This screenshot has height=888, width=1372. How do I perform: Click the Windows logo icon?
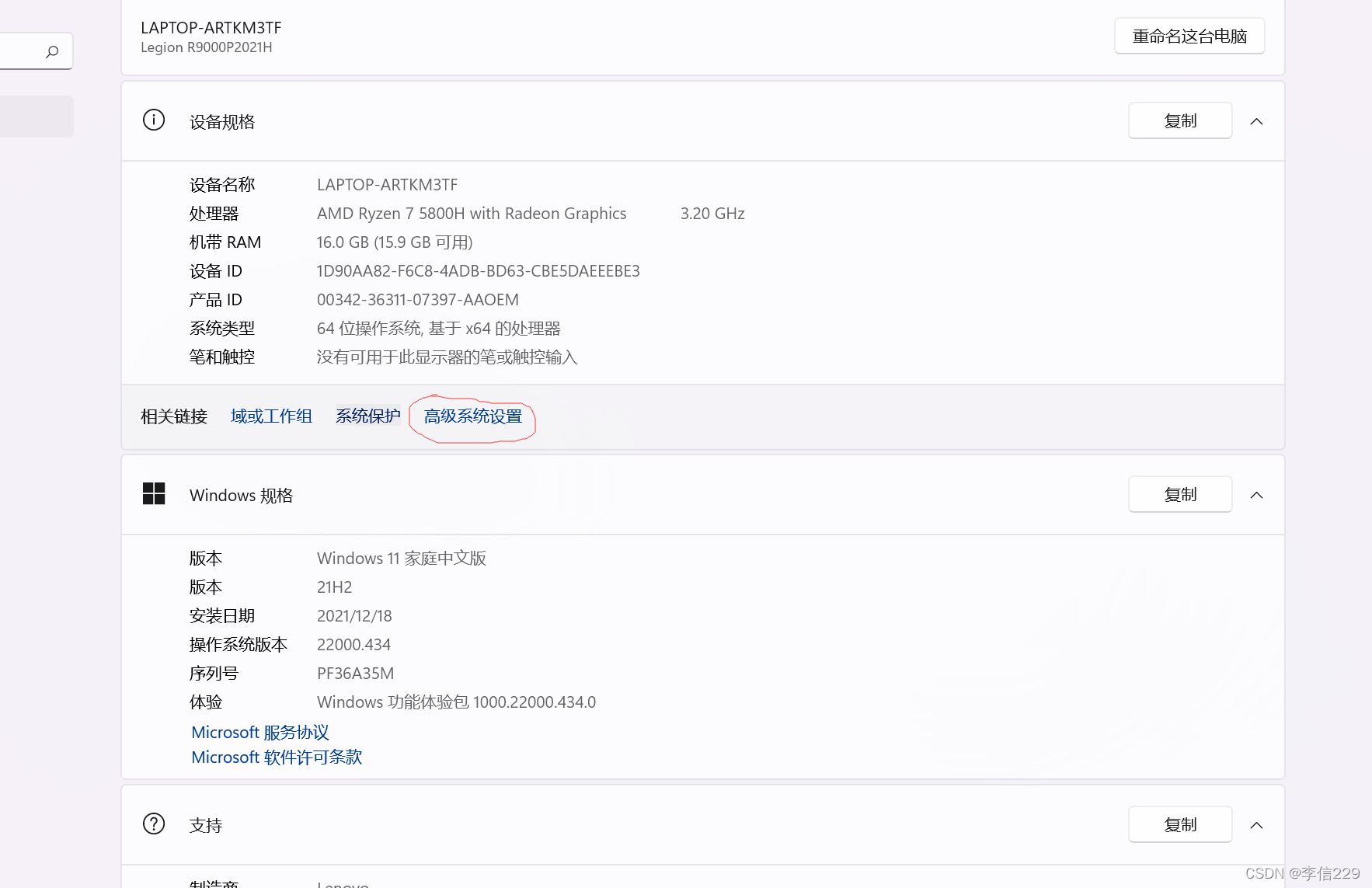click(154, 494)
